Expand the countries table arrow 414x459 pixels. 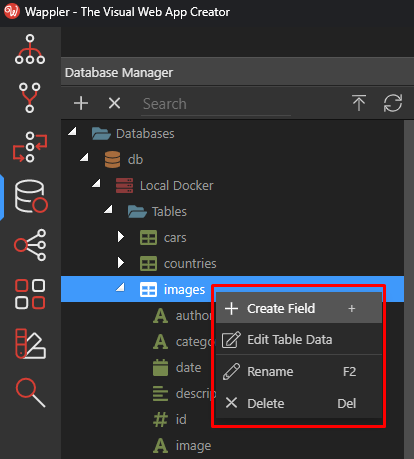click(x=121, y=263)
